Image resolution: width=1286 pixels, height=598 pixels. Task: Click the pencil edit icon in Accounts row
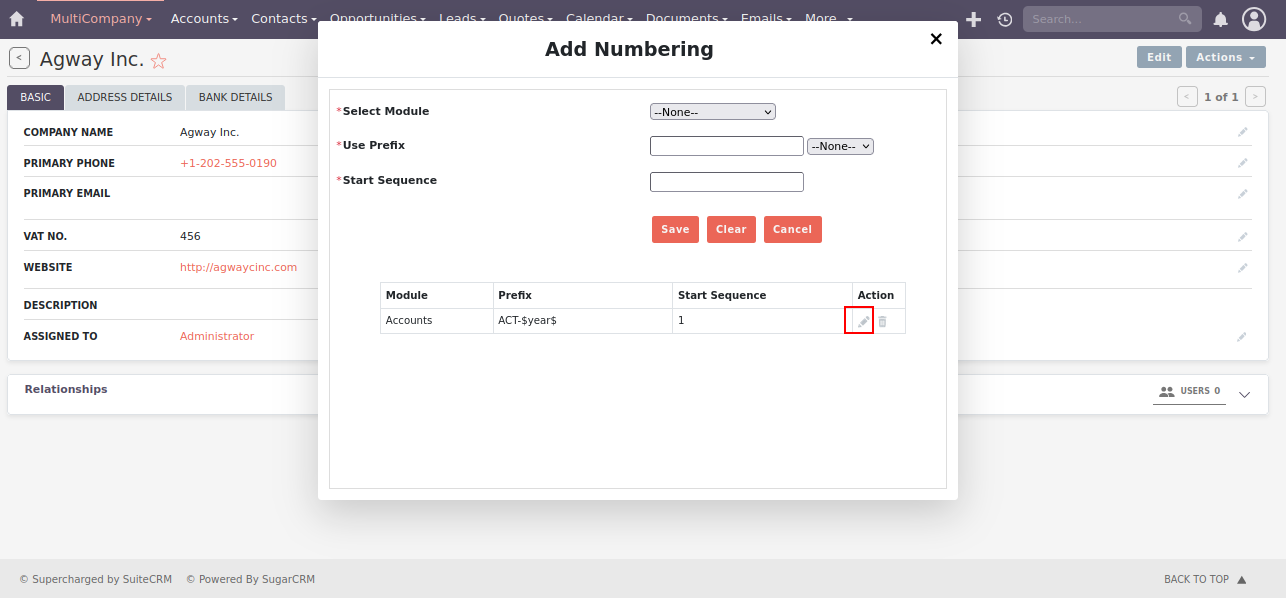[862, 321]
